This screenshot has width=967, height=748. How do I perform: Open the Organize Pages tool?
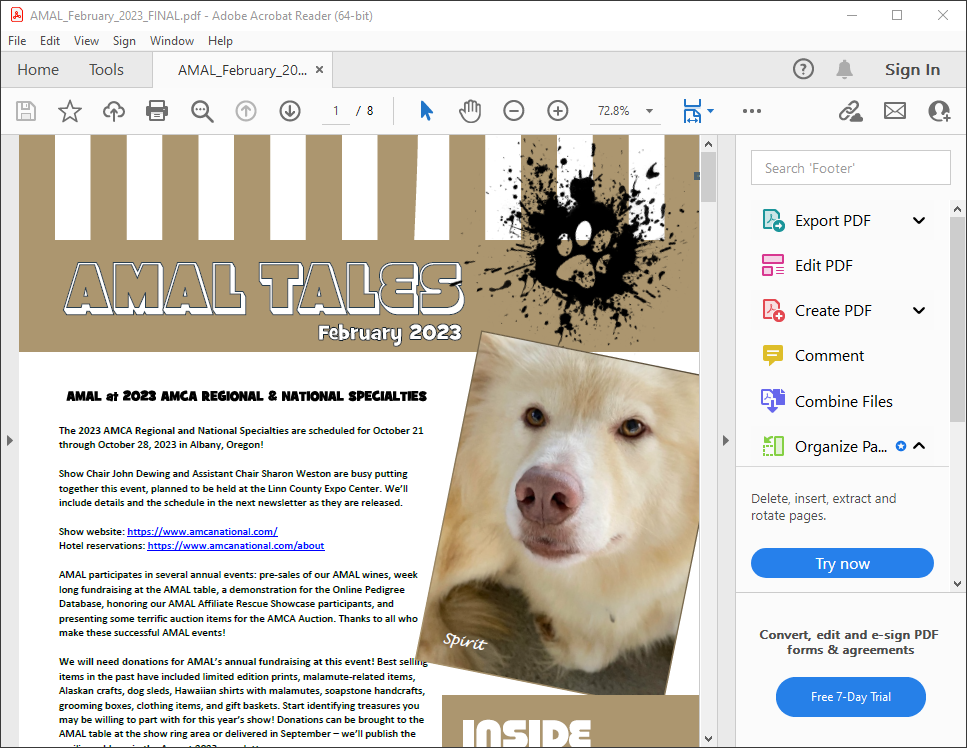click(841, 446)
